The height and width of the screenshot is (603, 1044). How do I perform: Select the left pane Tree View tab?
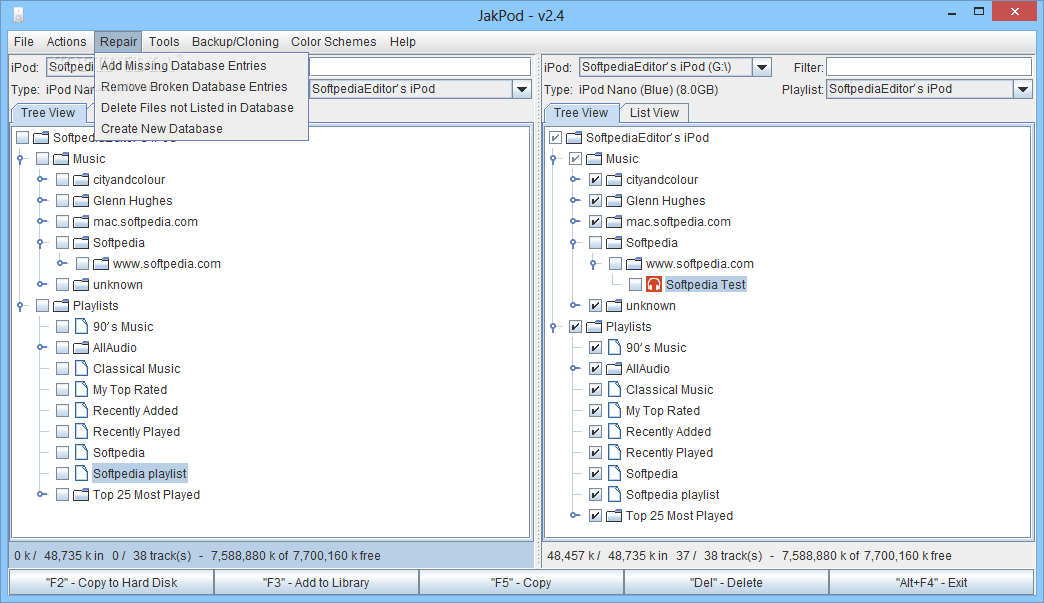[x=48, y=113]
